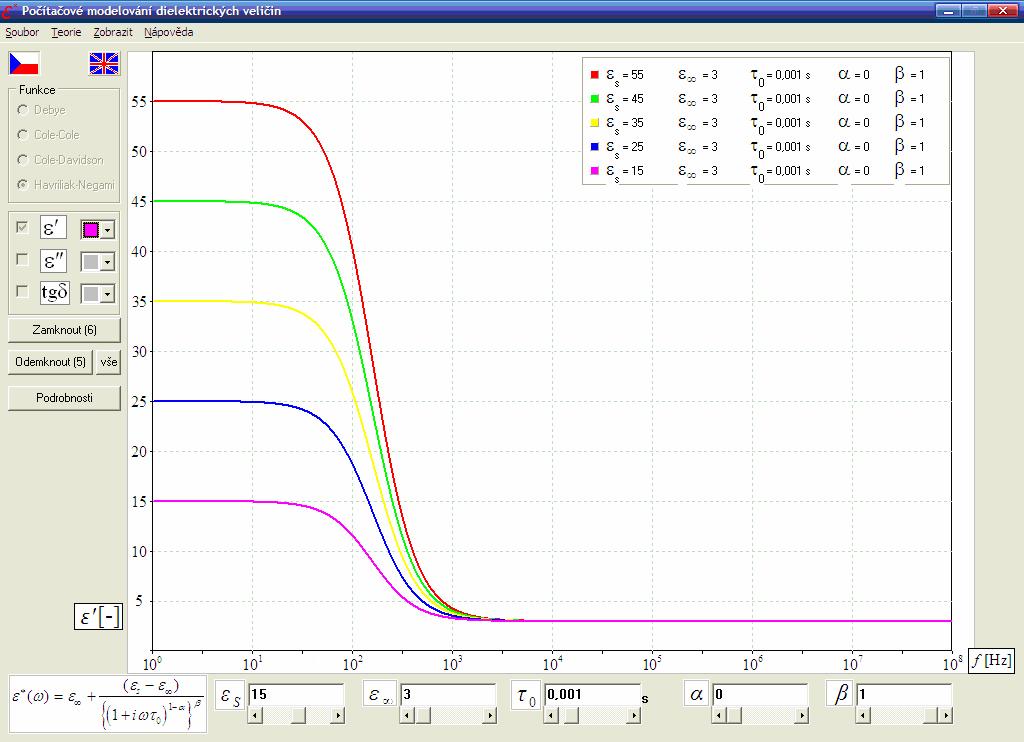Click the τ0 value field showing 0,001
This screenshot has width=1024, height=742.
pyautogui.click(x=592, y=694)
